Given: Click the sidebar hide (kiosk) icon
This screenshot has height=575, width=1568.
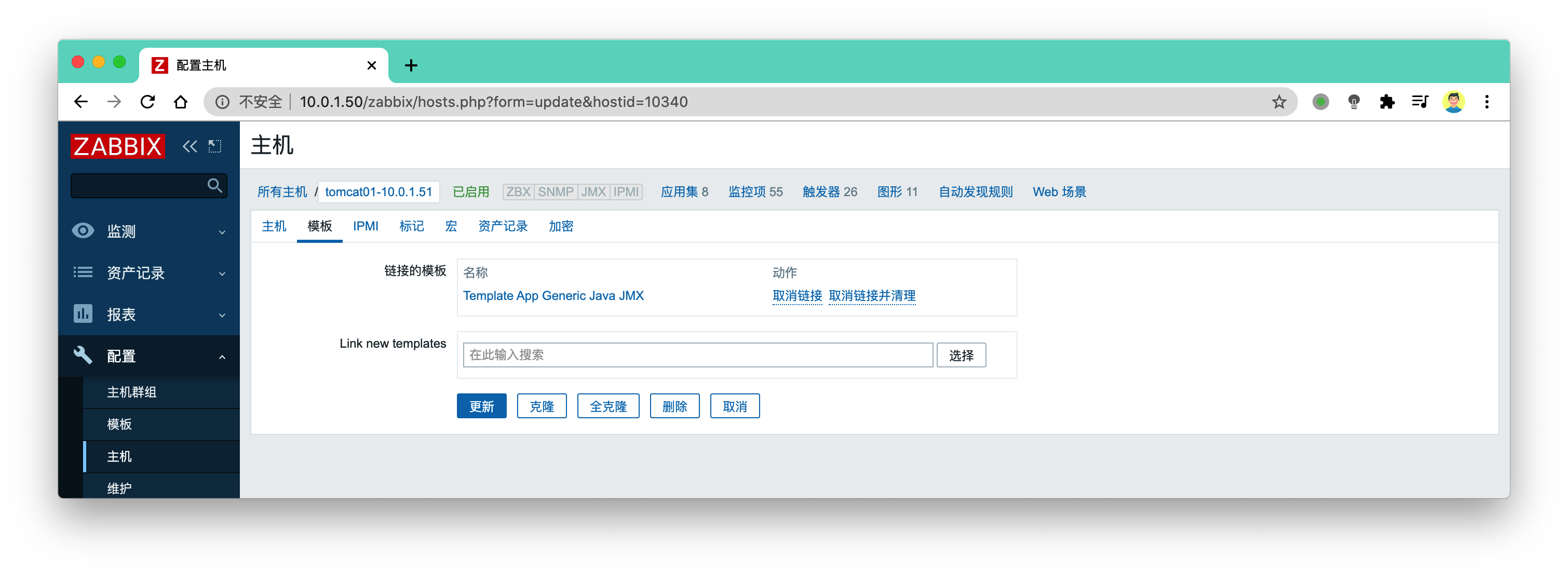Looking at the screenshot, I should tap(215, 146).
